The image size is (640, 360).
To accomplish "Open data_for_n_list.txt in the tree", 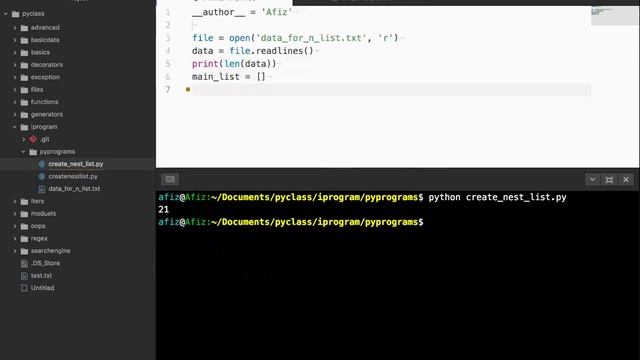I will (x=74, y=189).
